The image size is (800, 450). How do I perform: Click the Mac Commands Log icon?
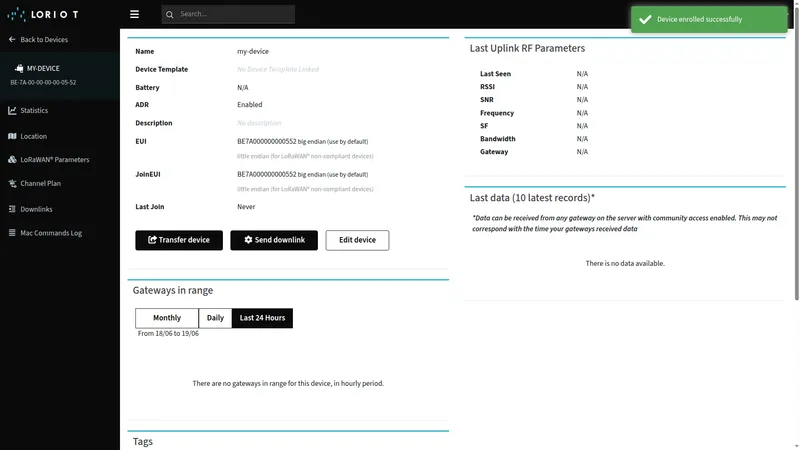[x=12, y=233]
